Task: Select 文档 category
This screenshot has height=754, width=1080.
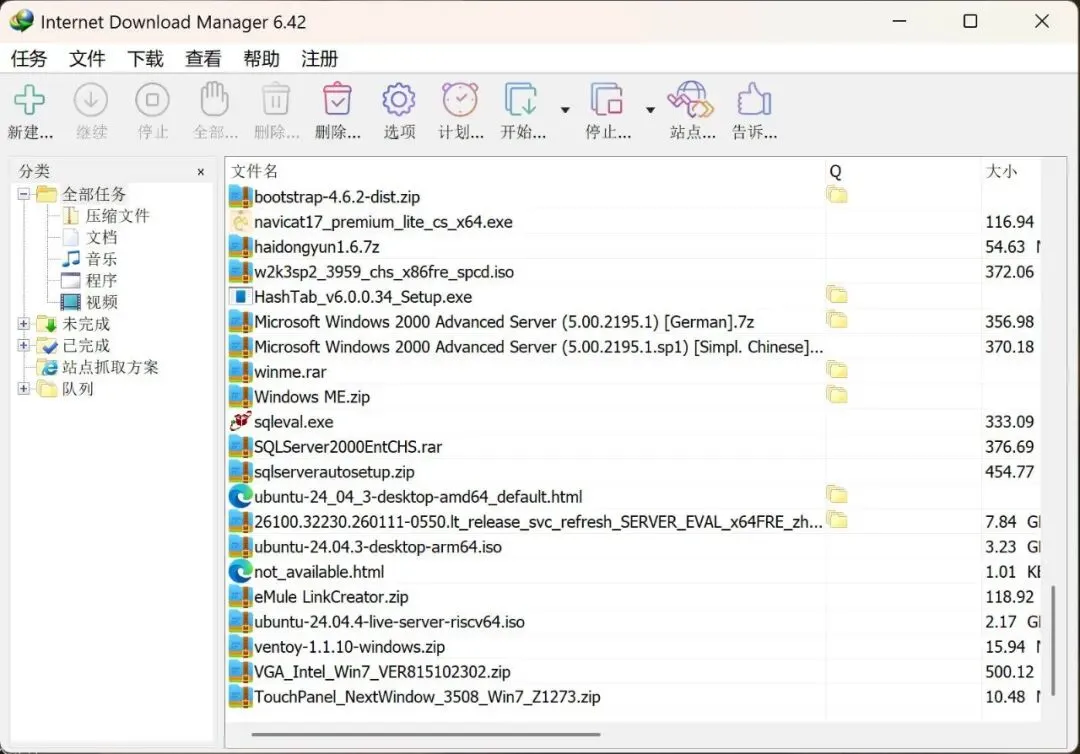Action: (x=101, y=238)
